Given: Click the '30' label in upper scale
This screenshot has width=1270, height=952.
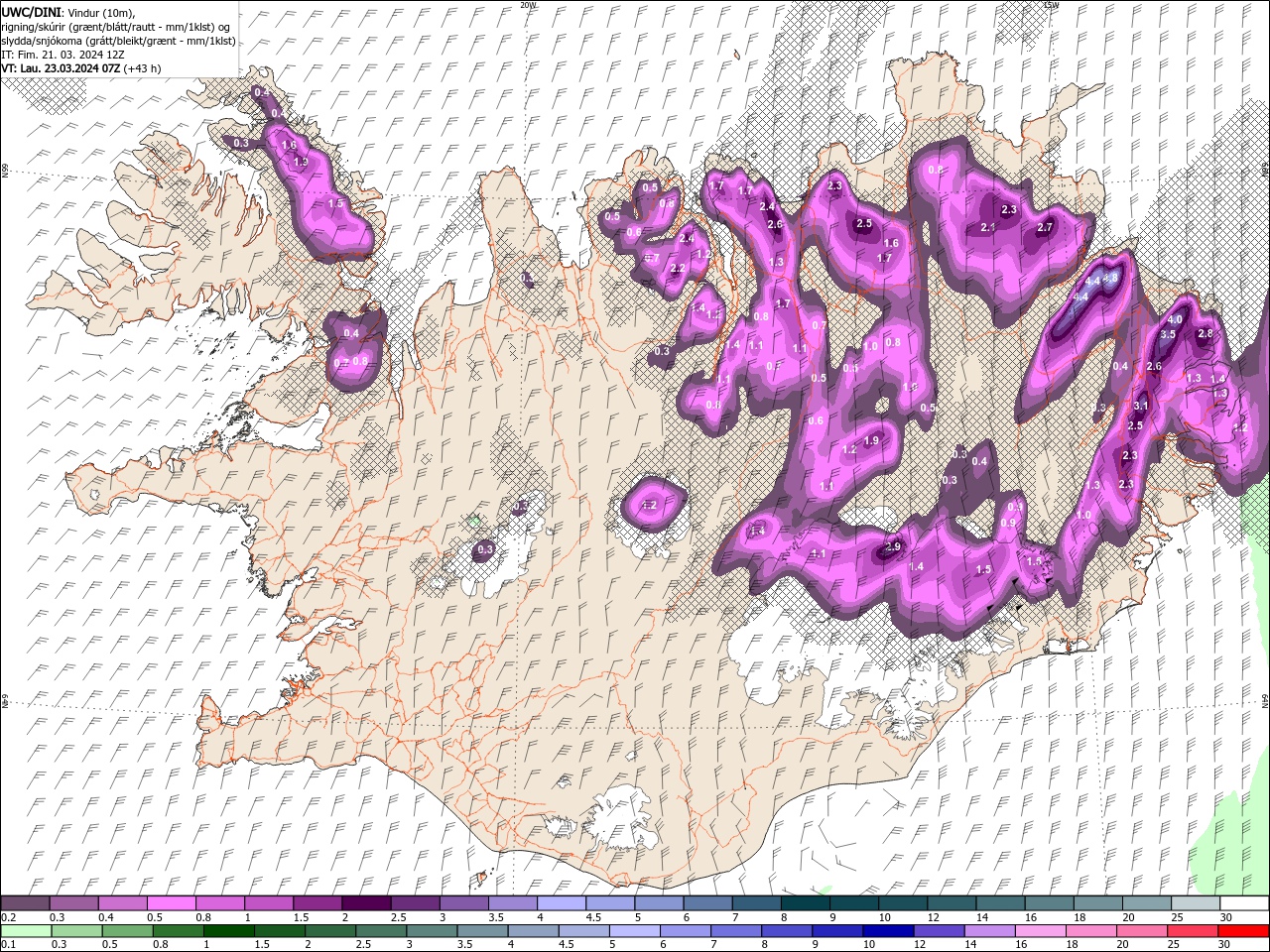Looking at the screenshot, I should 1226,917.
